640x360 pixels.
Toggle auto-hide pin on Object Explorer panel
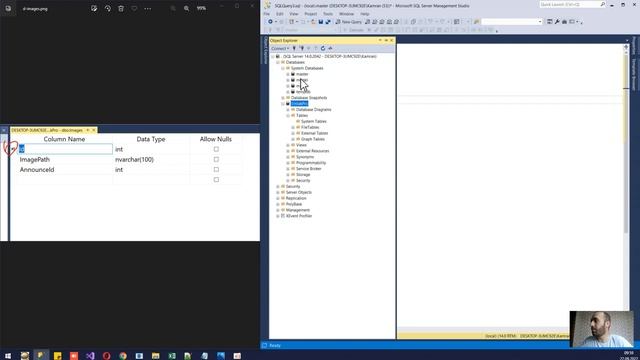pyautogui.click(x=386, y=40)
